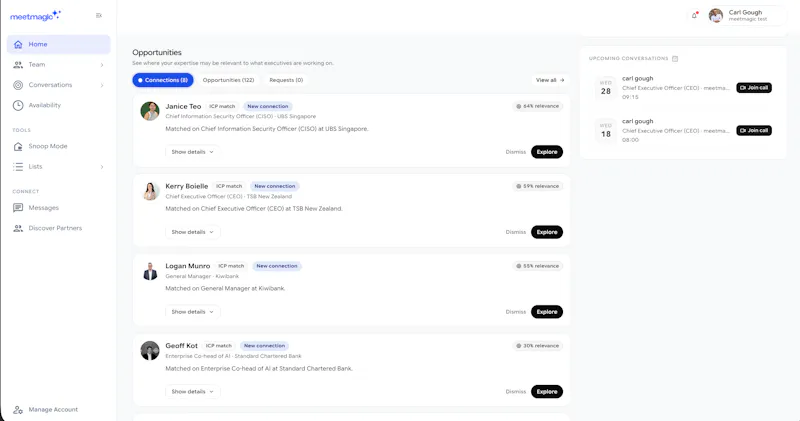Click the Team people icon

18,65
